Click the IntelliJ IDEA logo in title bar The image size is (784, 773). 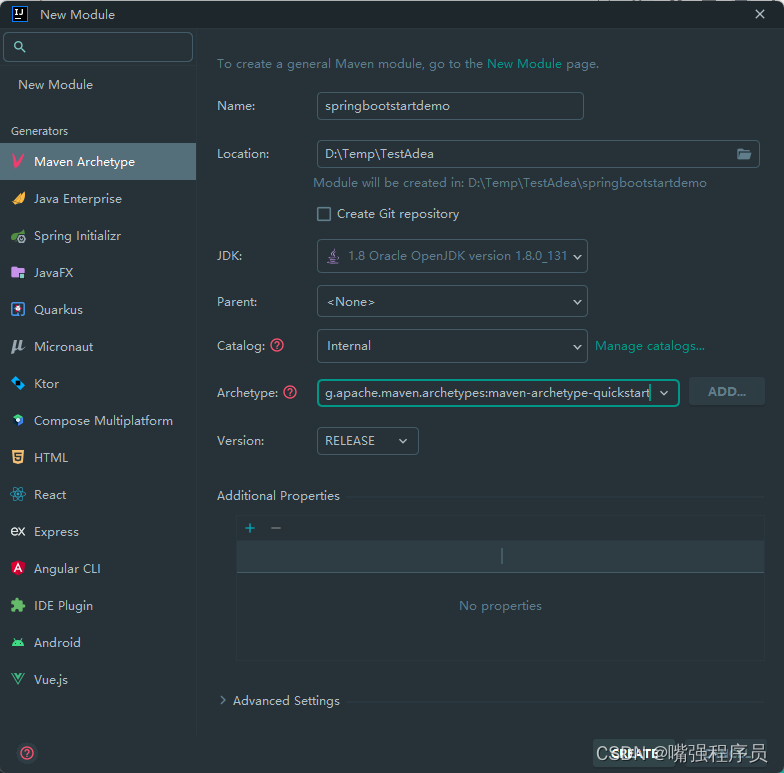pyautogui.click(x=20, y=14)
